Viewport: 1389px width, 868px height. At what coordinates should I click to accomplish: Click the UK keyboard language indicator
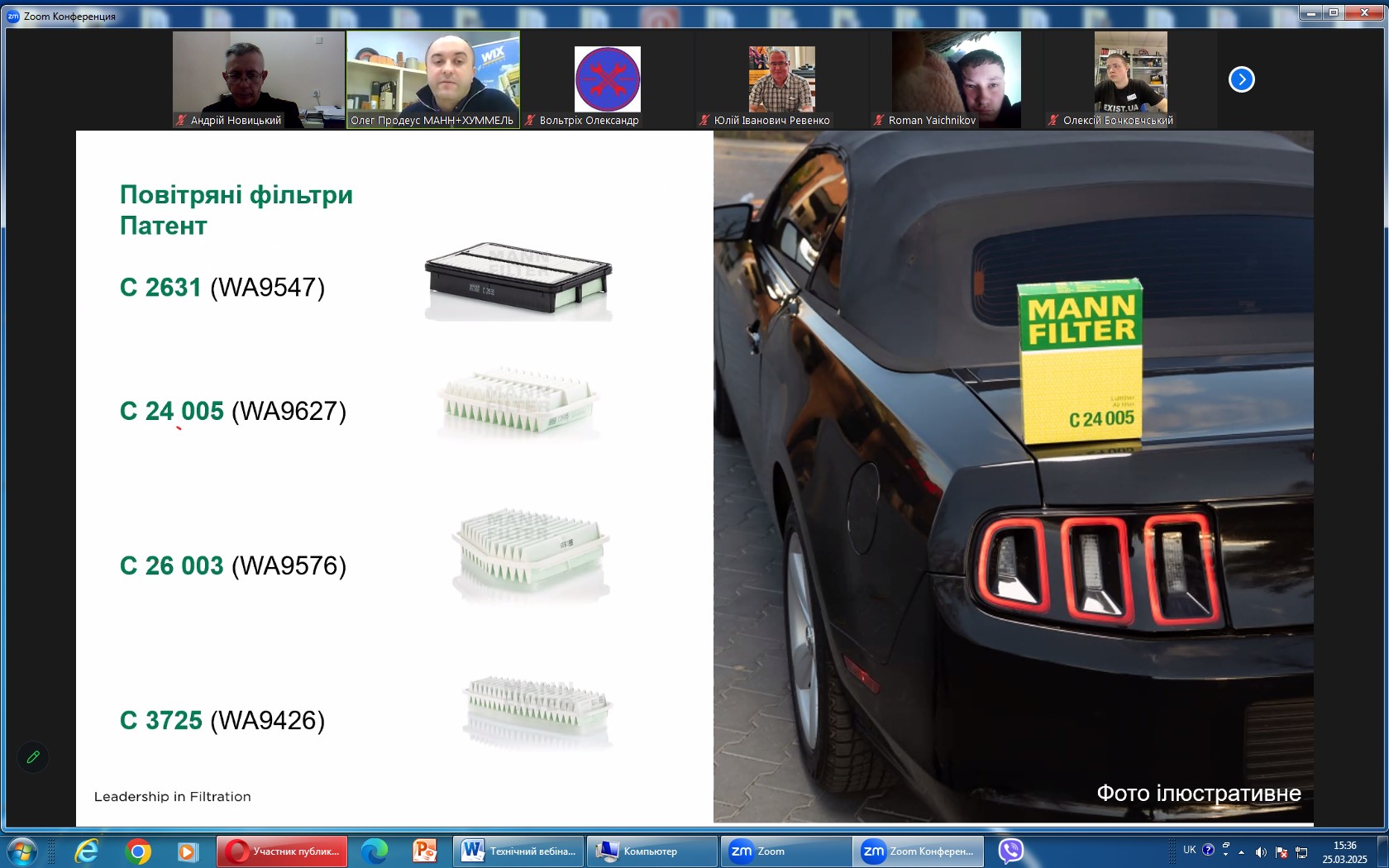(x=1190, y=850)
